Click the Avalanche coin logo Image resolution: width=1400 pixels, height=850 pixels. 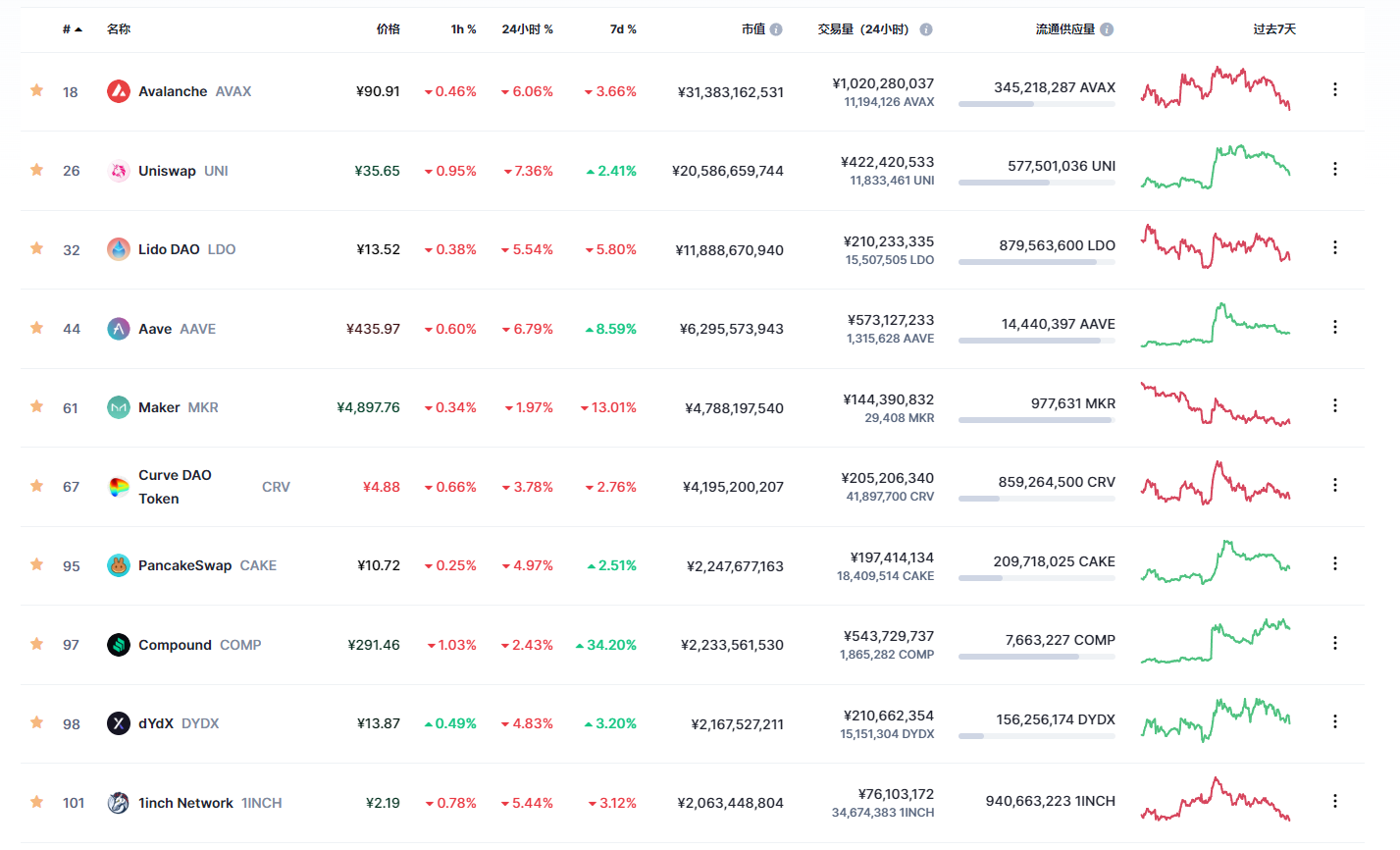[x=119, y=91]
